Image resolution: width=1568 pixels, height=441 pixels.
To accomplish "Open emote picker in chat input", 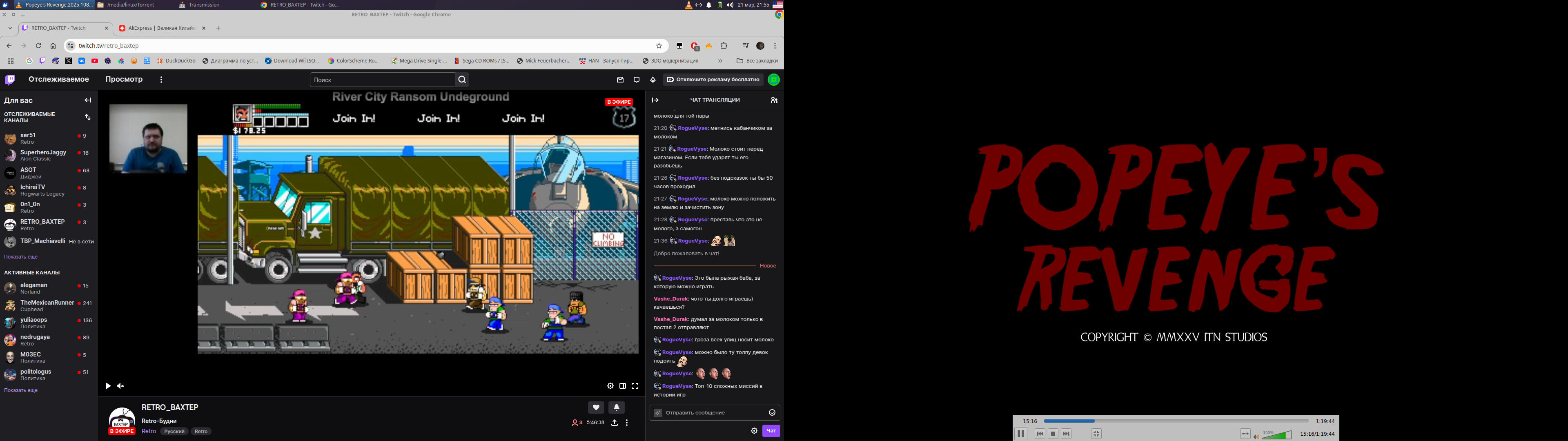I will pyautogui.click(x=772, y=412).
